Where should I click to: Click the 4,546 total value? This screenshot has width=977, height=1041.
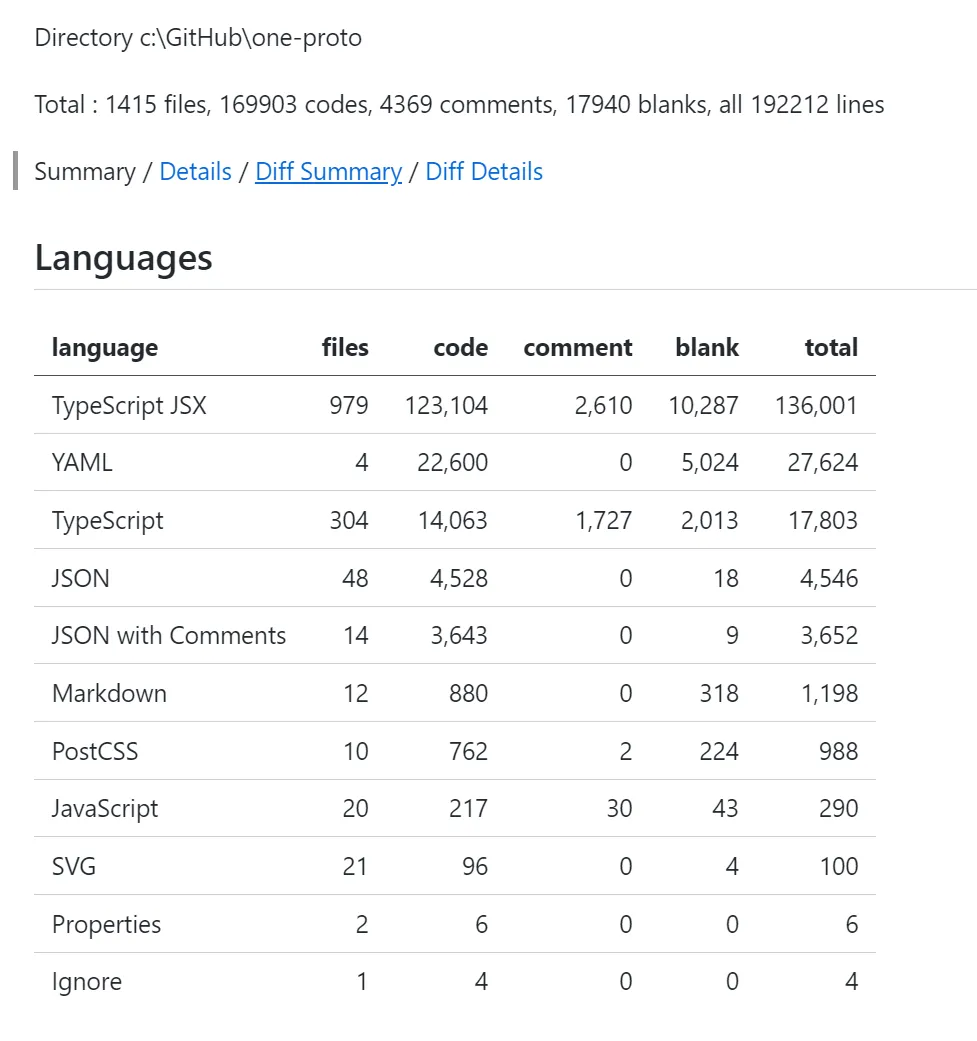tap(829, 578)
